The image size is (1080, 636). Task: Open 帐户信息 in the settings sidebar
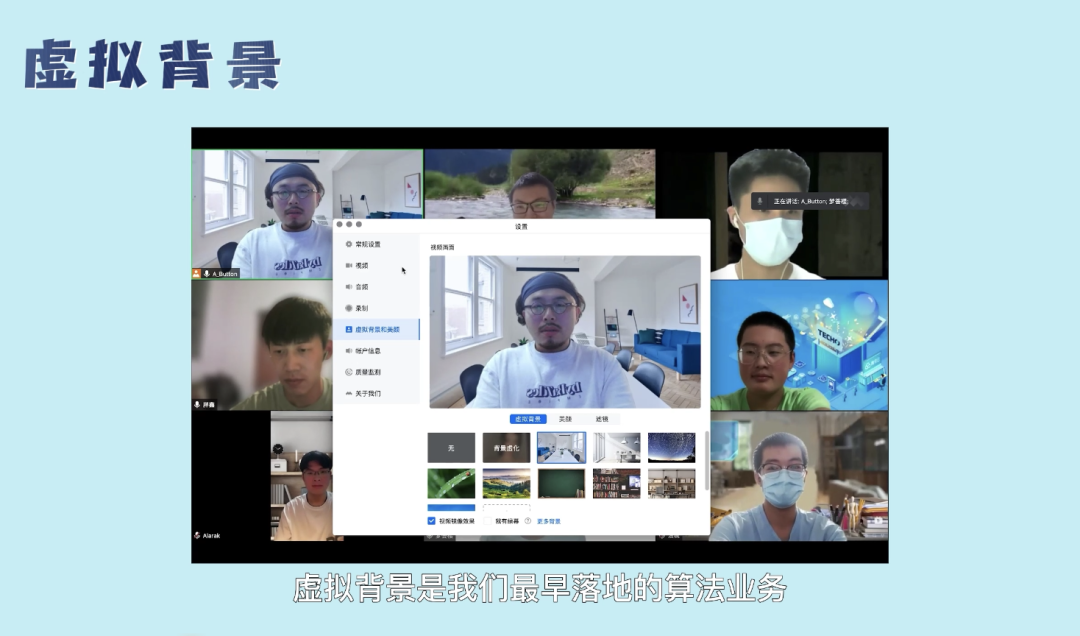376,351
